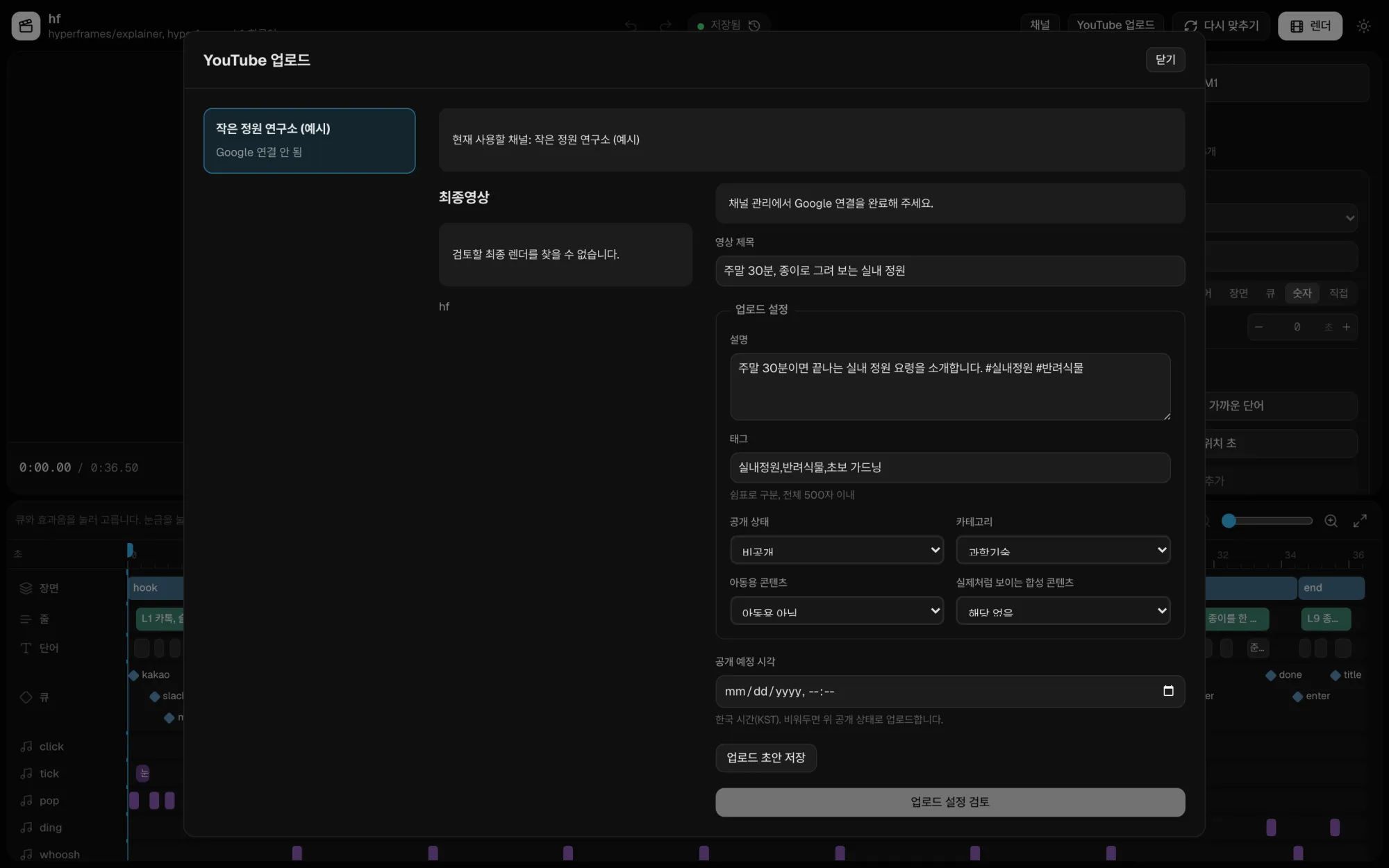Select the 숫자 tab in the right panel

[1302, 293]
